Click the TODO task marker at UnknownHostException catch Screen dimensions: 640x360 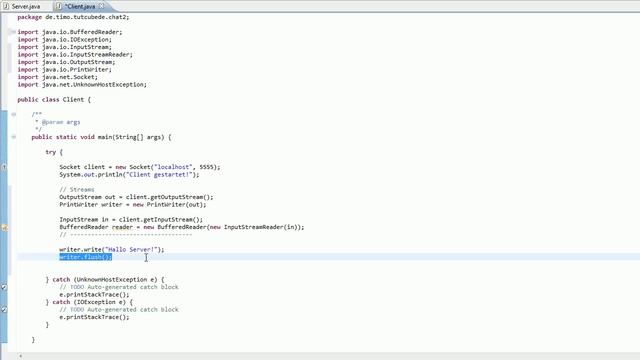point(4,287)
